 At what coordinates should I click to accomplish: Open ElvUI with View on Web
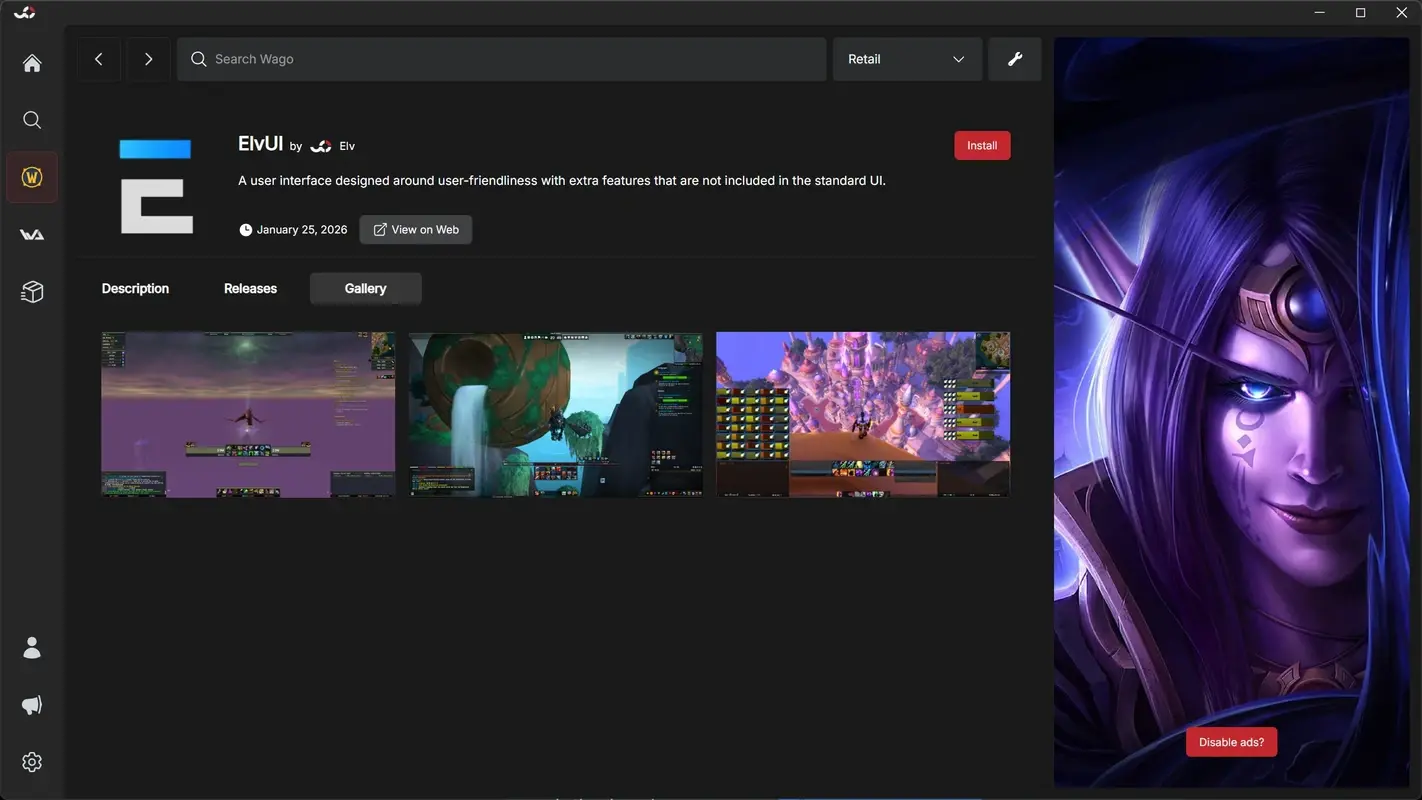point(415,229)
